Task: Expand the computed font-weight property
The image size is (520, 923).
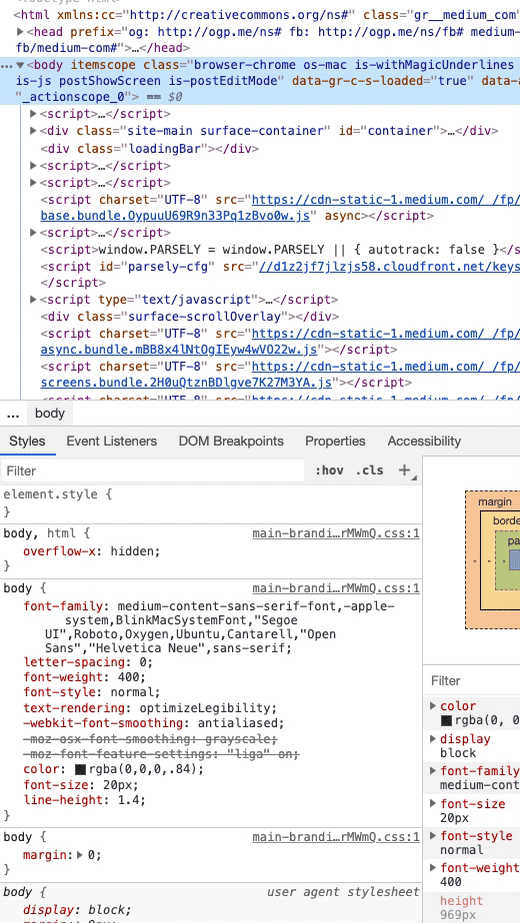Action: point(433,867)
